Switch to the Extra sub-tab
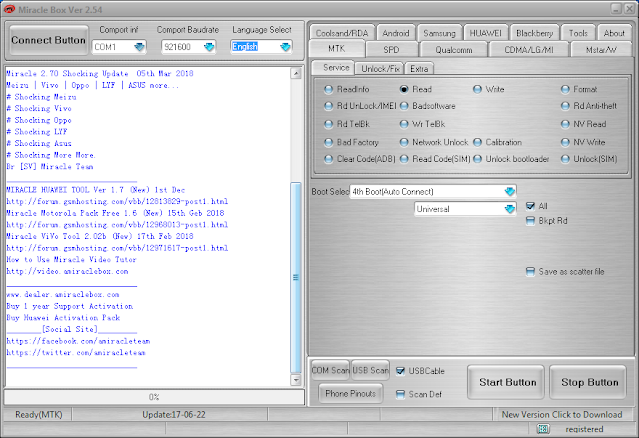639x438 pixels. (x=419, y=68)
